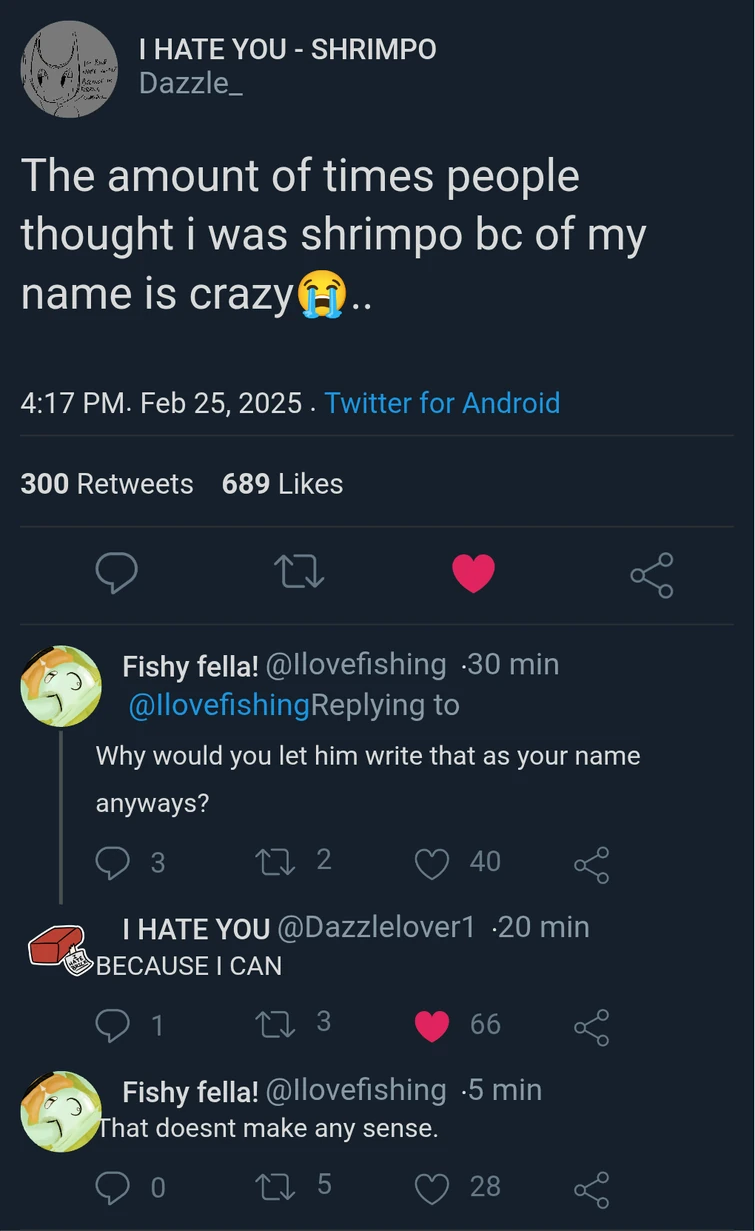
Task: Reply to 'Why would you let him' comment
Action: click(x=113, y=862)
